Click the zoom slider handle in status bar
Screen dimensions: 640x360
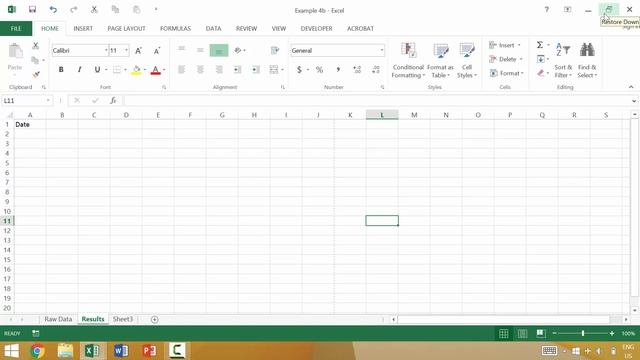click(x=583, y=333)
